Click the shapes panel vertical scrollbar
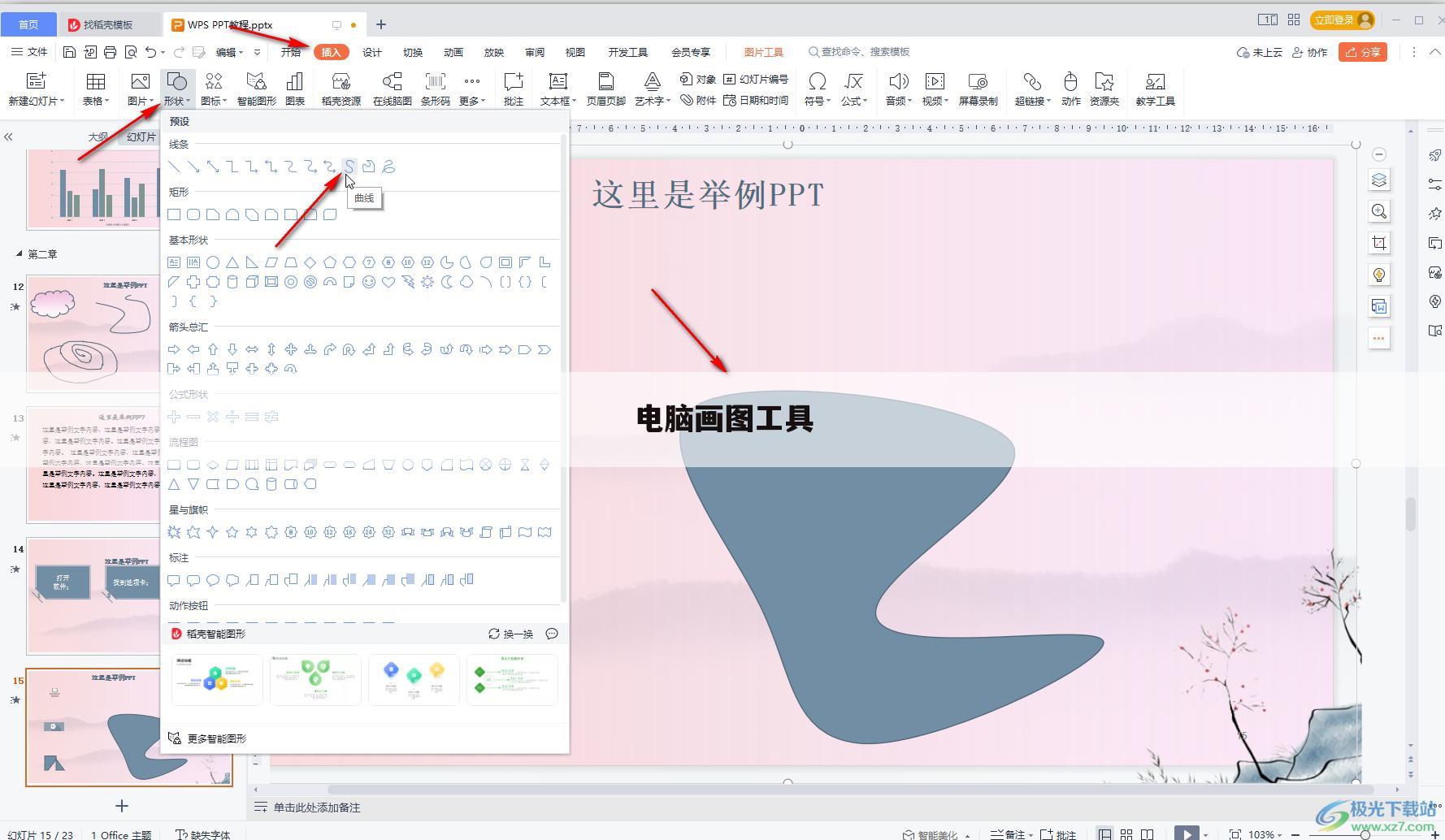Screen dimensions: 1445x840 click(x=563, y=369)
